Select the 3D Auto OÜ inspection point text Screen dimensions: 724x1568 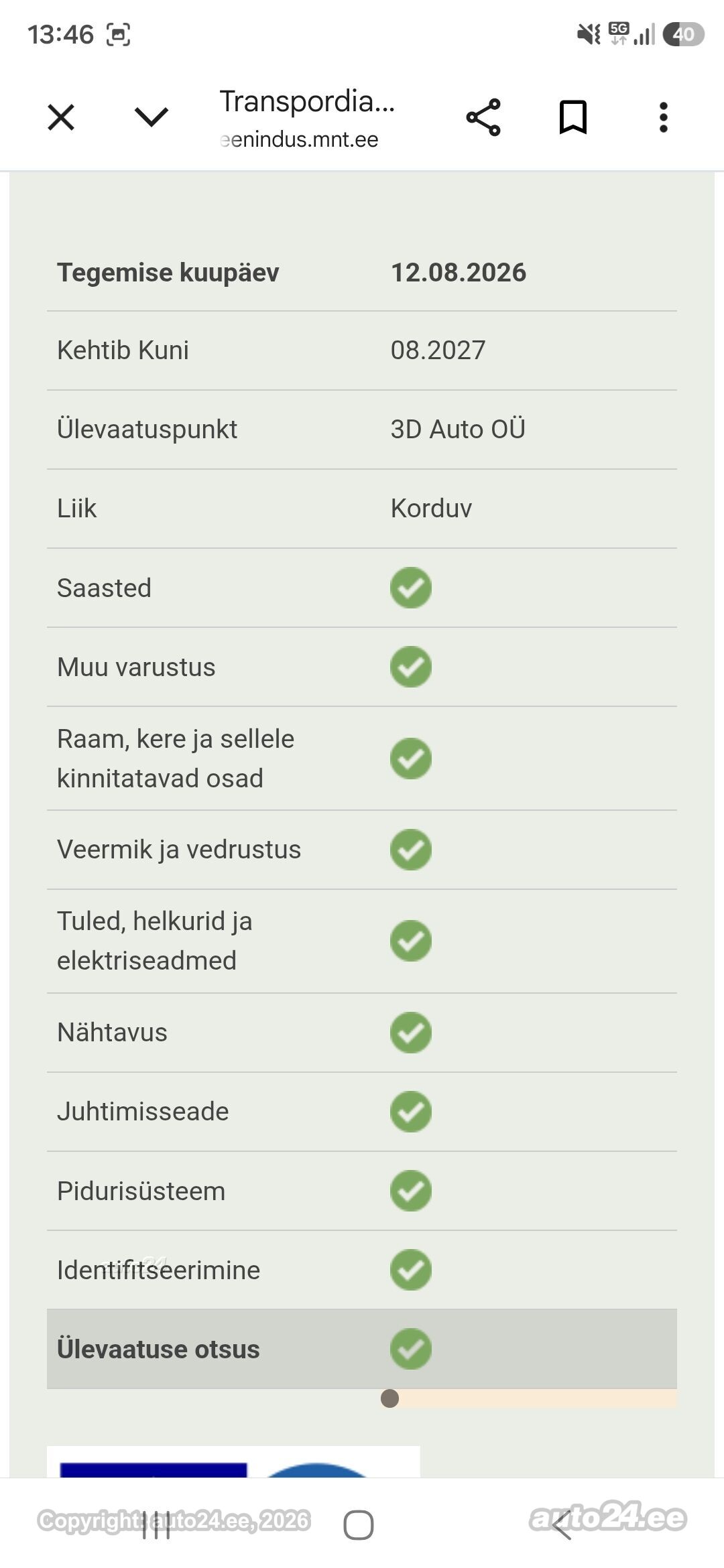458,430
